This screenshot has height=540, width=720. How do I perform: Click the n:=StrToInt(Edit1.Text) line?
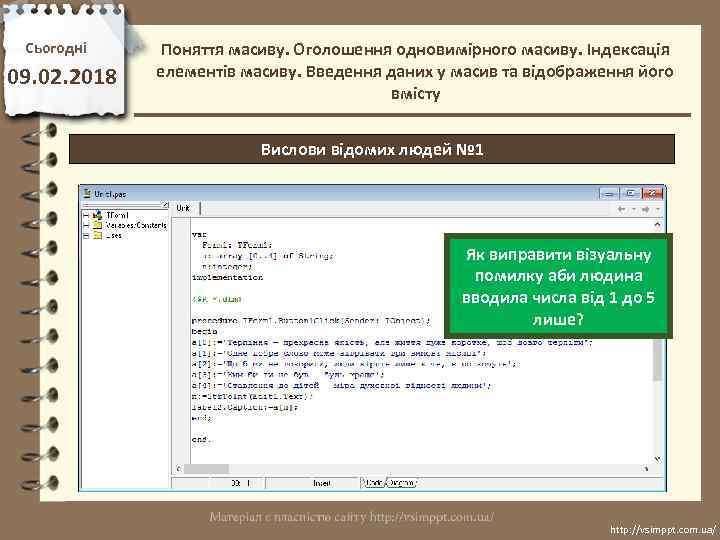pos(252,396)
